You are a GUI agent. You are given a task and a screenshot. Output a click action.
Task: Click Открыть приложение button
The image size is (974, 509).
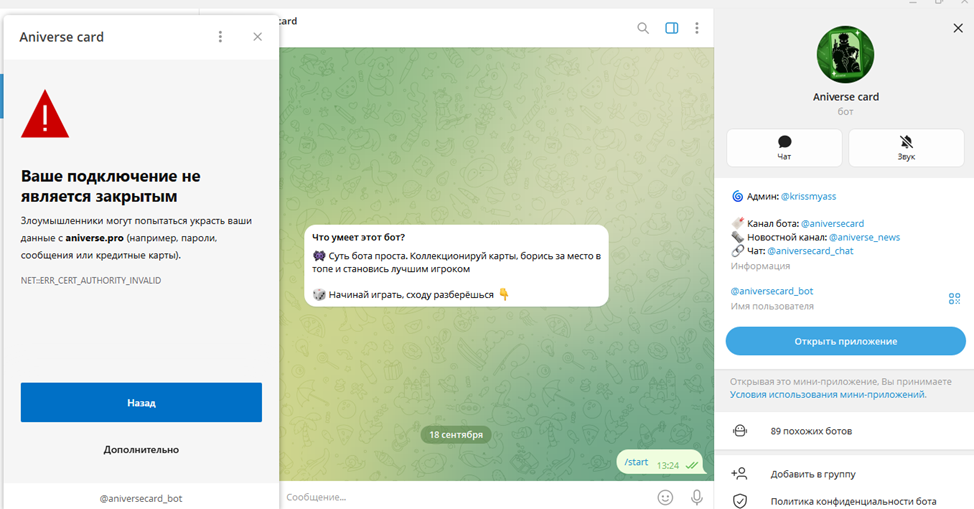pyautogui.click(x=845, y=341)
